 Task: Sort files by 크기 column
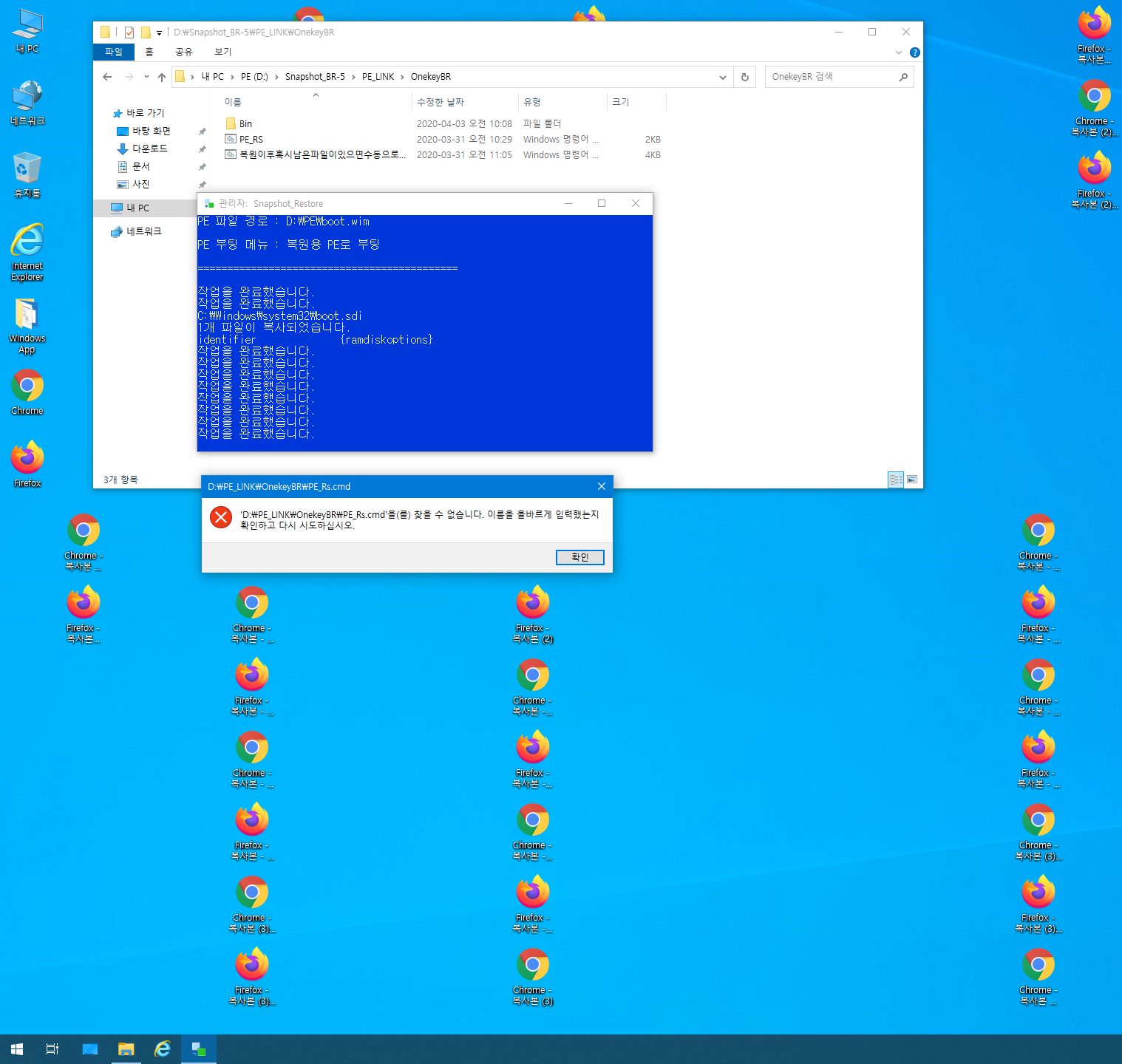[636, 102]
